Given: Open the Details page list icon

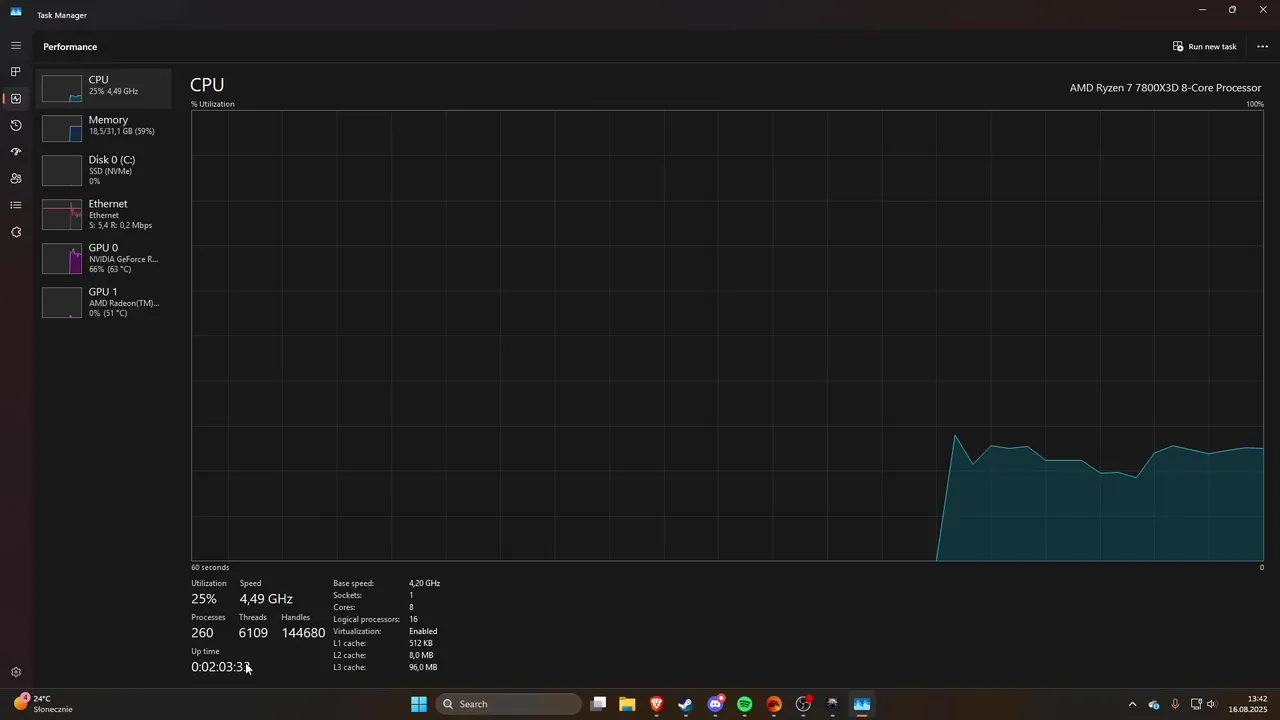Looking at the screenshot, I should click(x=16, y=205).
